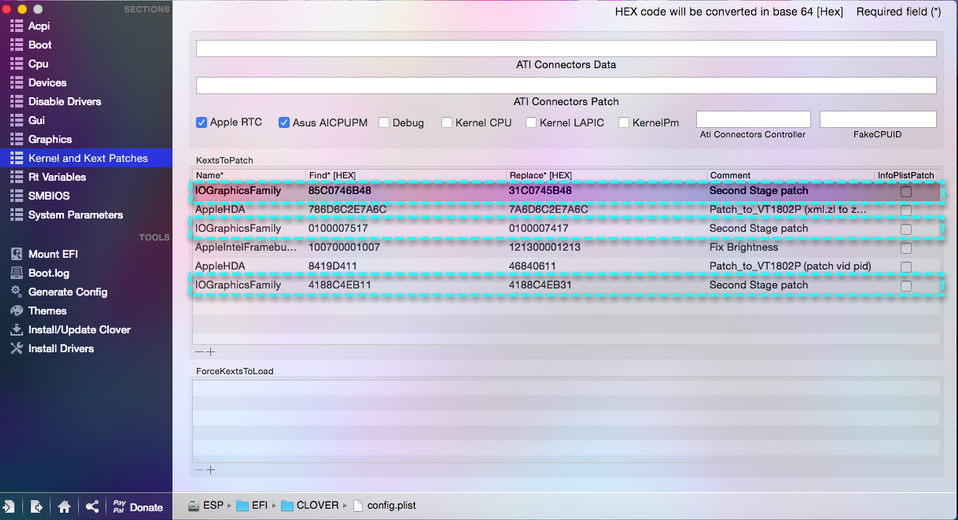Click Find value 4188C4EB11
This screenshot has height=520, width=958.
pos(340,285)
